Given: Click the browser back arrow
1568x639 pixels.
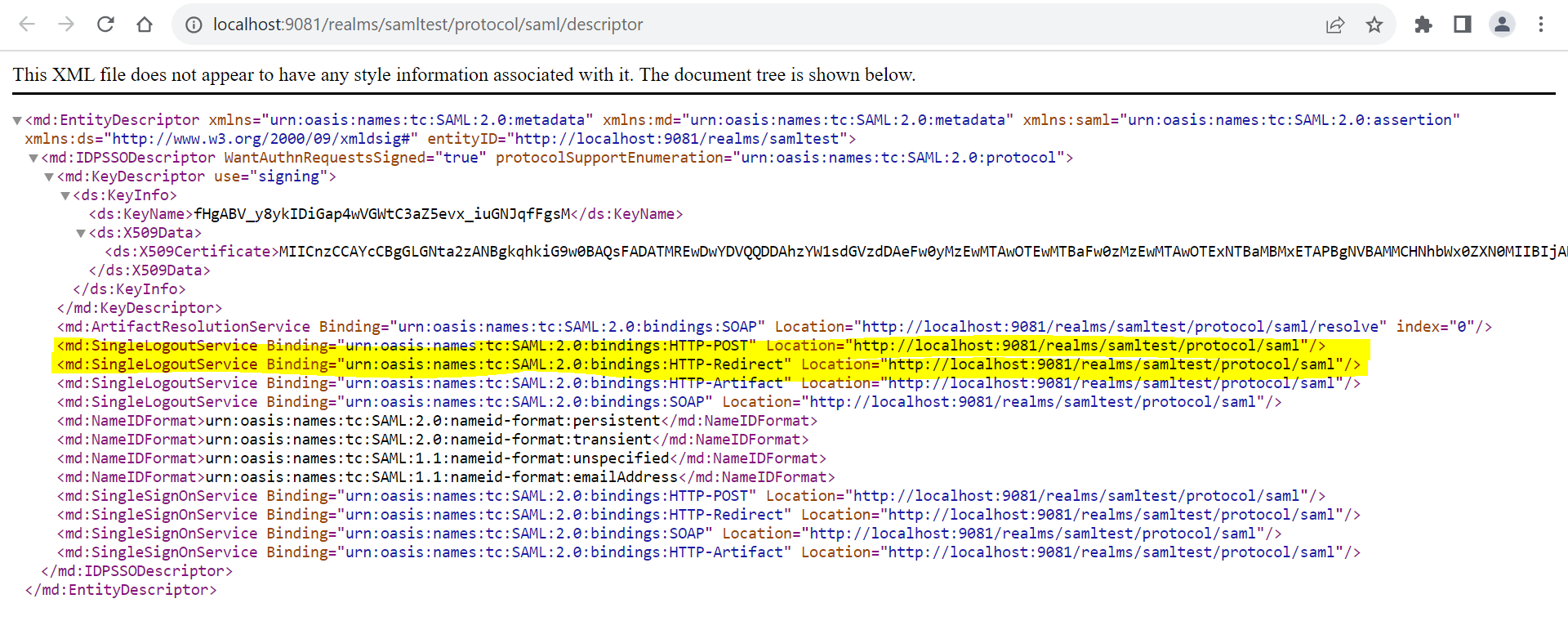Looking at the screenshot, I should click(x=27, y=25).
